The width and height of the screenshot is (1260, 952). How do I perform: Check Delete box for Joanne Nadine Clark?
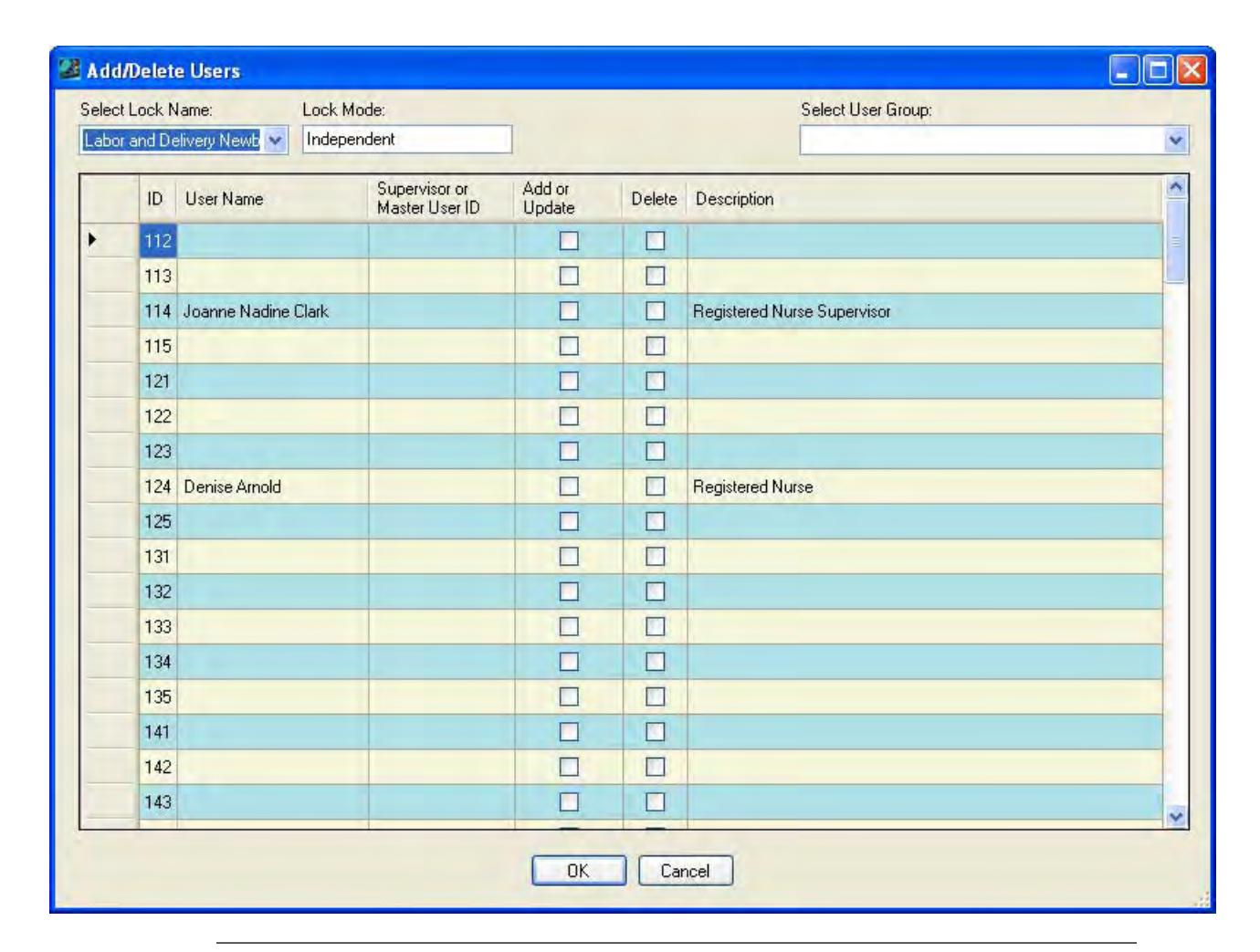pos(655,311)
